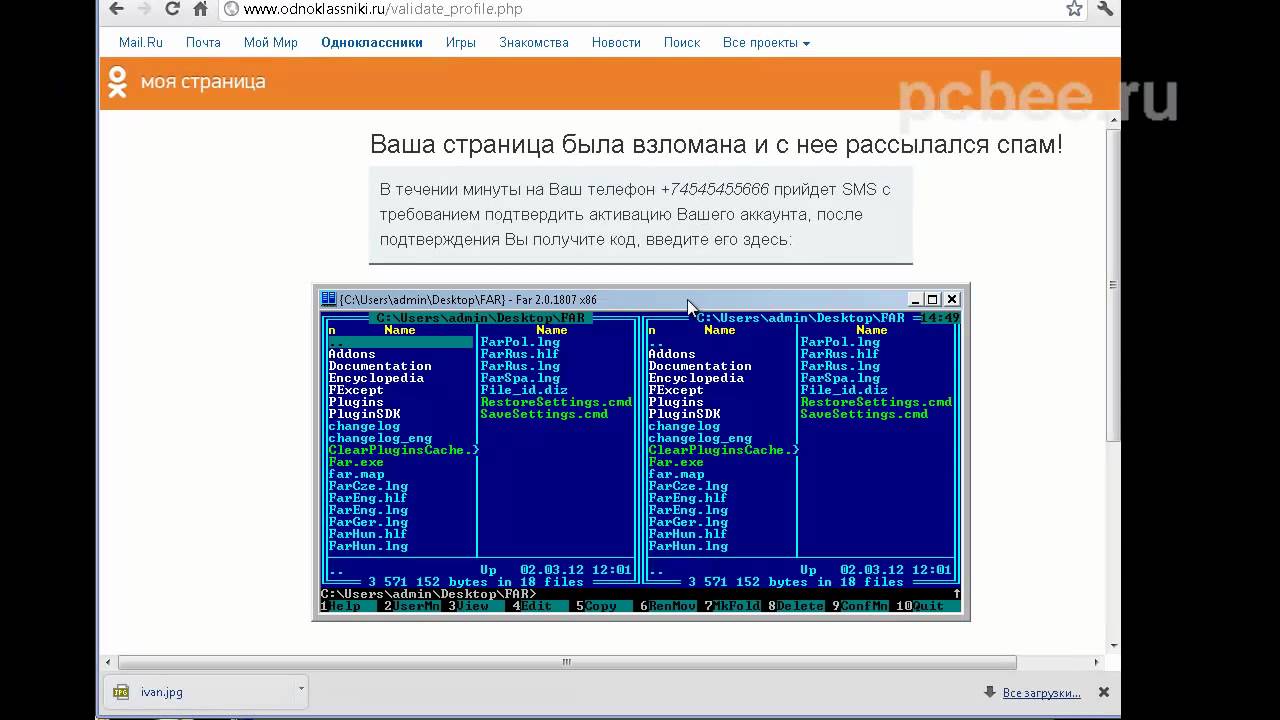Select Addons folder in right Far panel
Viewport: 1280px width, 720px height.
pos(672,354)
